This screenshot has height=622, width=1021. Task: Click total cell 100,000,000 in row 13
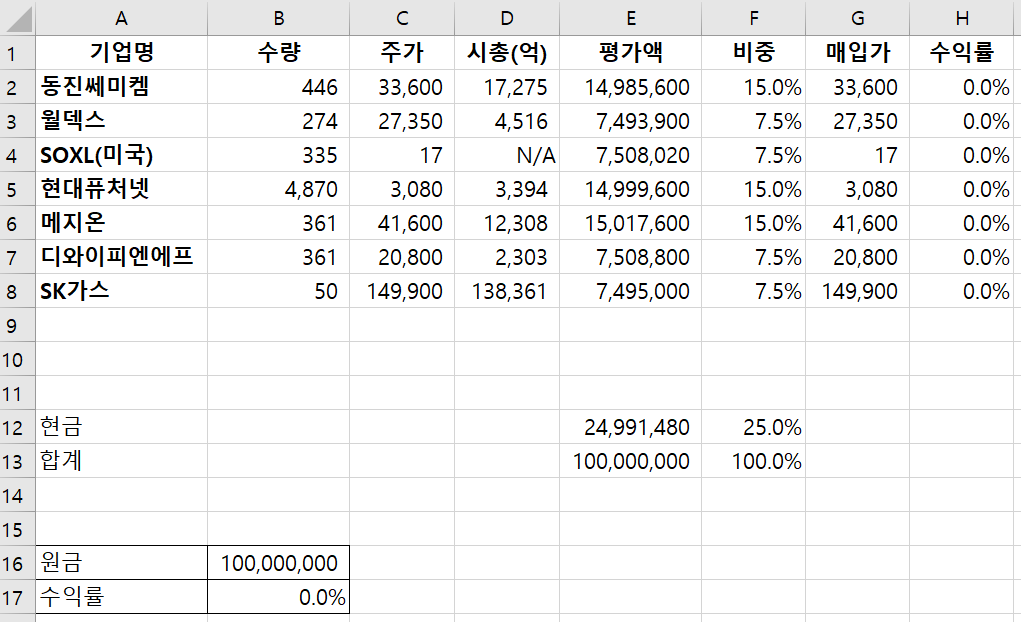tap(630, 461)
